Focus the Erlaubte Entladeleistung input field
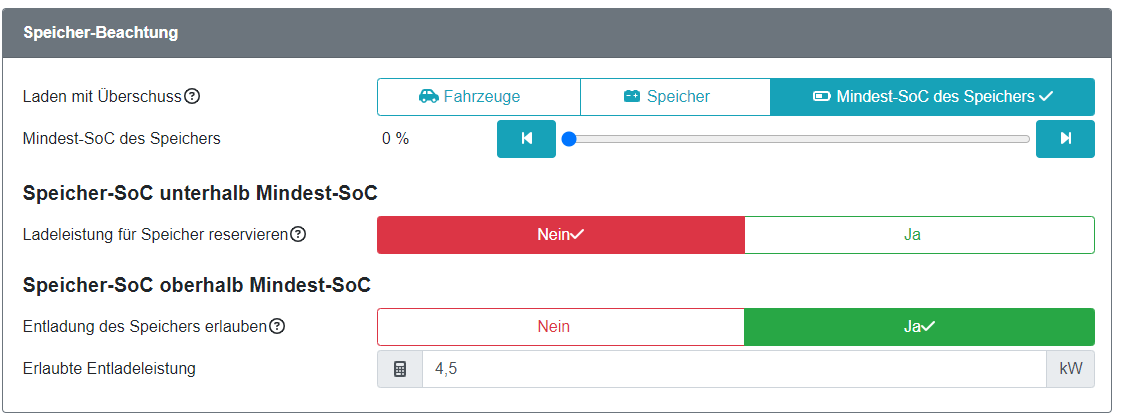The image size is (1122, 420). tap(734, 369)
